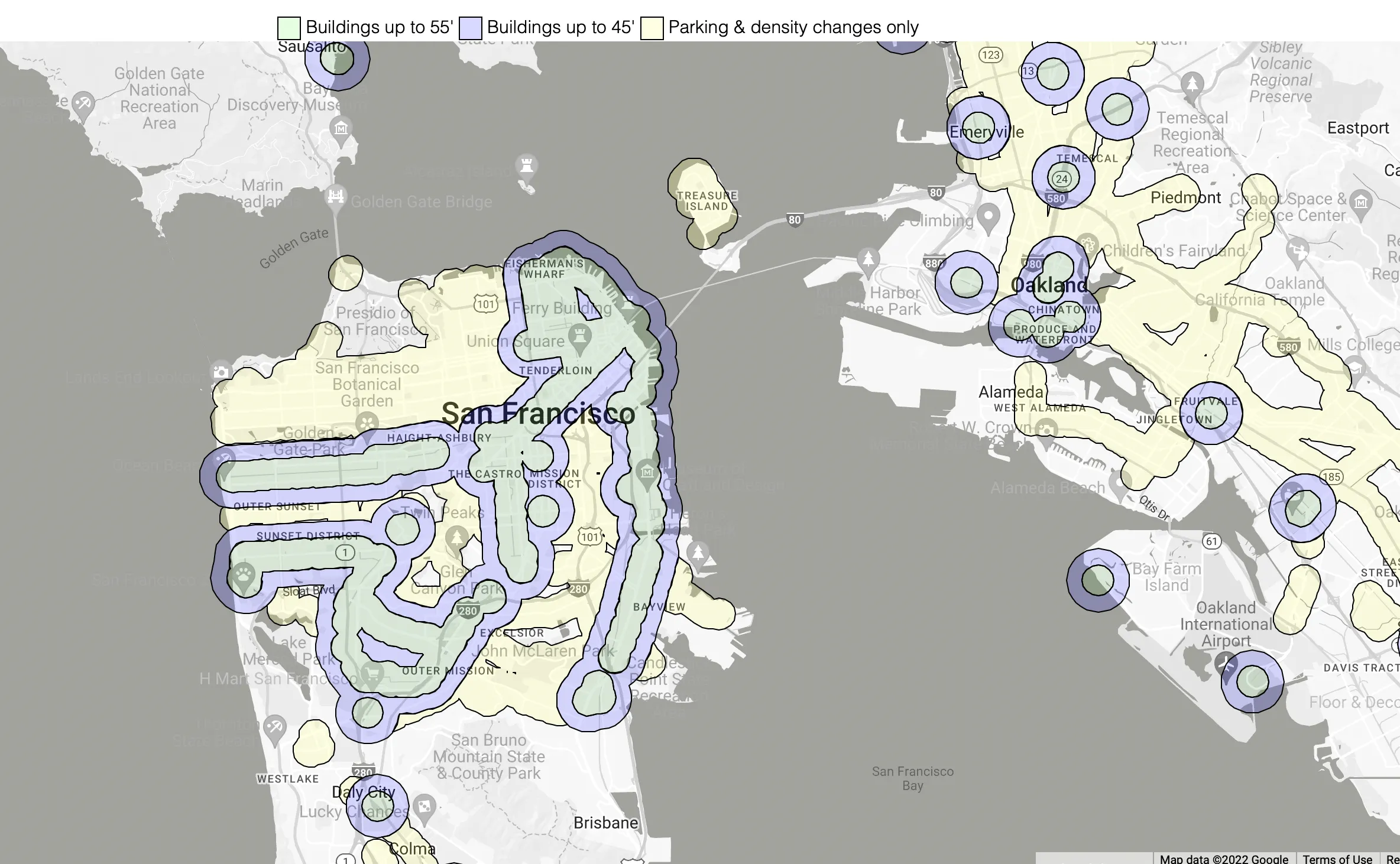Click the Oakland Airport plane icon

point(1226,664)
